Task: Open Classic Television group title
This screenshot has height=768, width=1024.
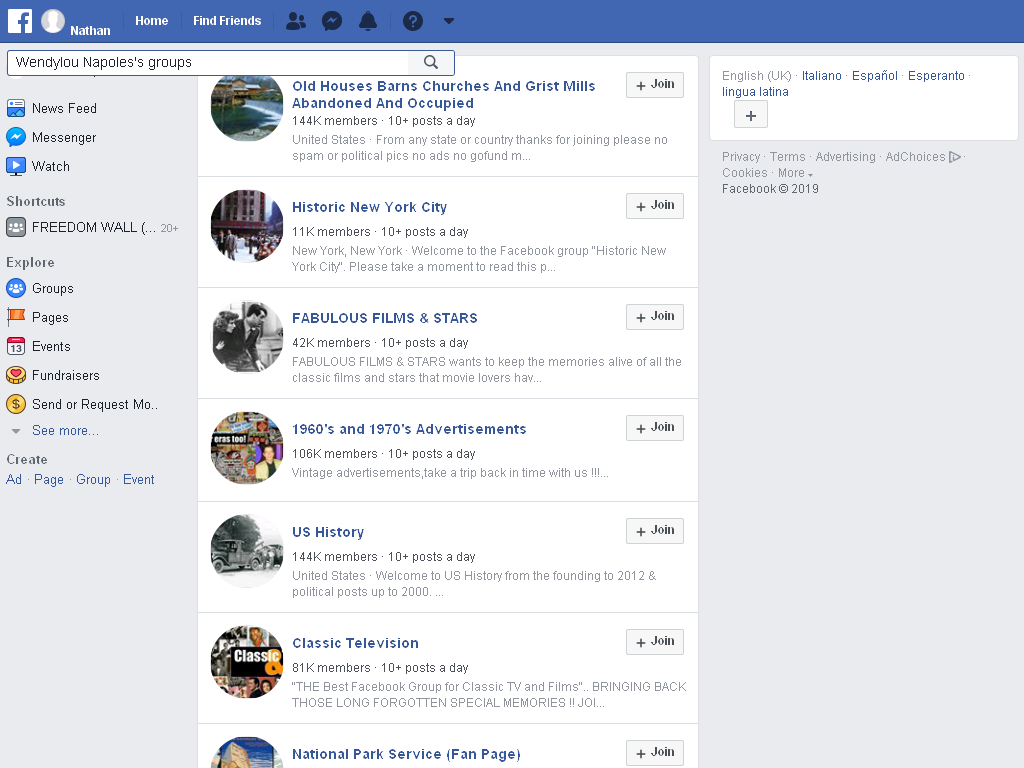Action: pos(355,643)
